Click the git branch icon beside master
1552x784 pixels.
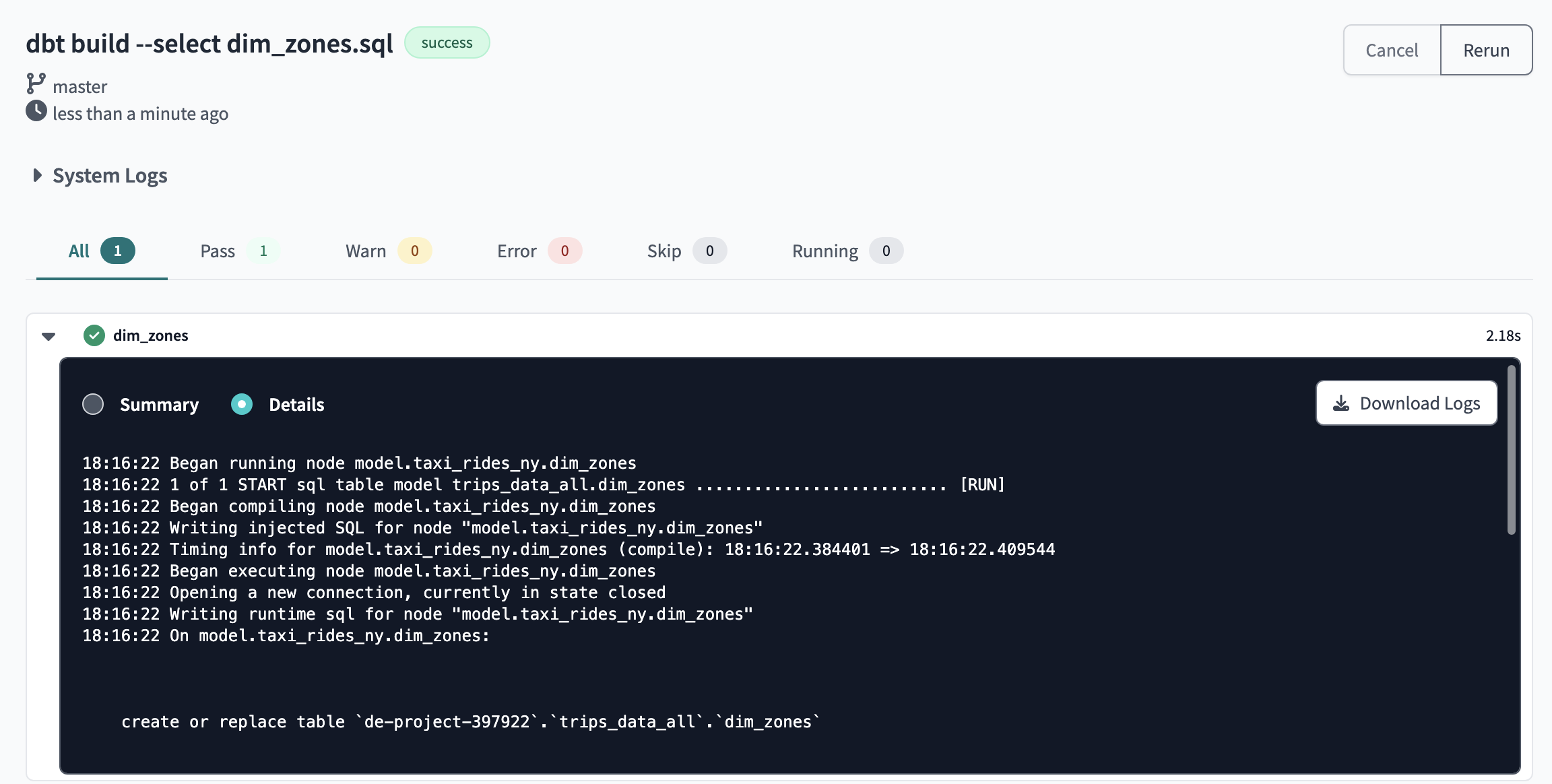[x=36, y=84]
